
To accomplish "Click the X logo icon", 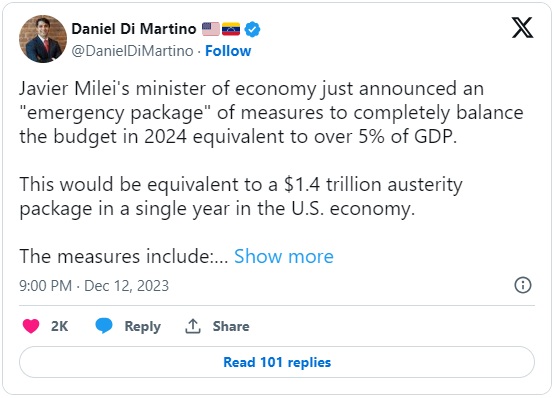I will pos(522,28).
